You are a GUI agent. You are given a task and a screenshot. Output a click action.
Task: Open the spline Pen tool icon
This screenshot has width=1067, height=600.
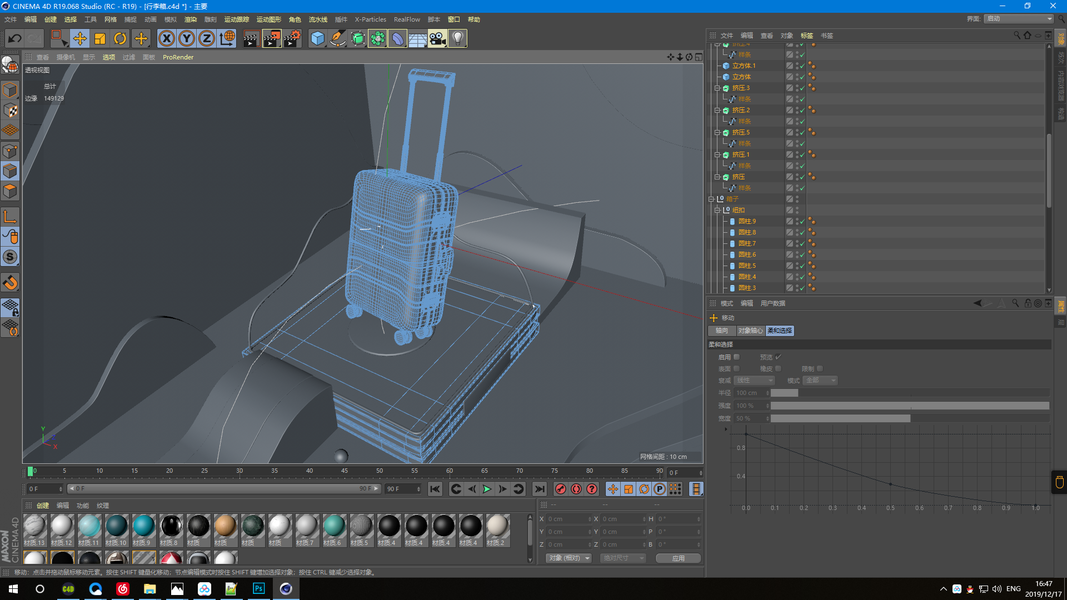coord(338,39)
